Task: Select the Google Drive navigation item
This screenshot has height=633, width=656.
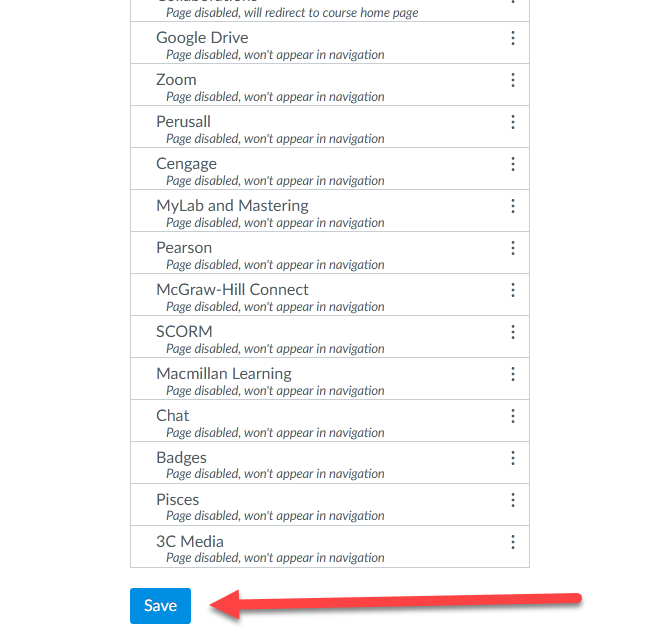Action: (x=202, y=38)
